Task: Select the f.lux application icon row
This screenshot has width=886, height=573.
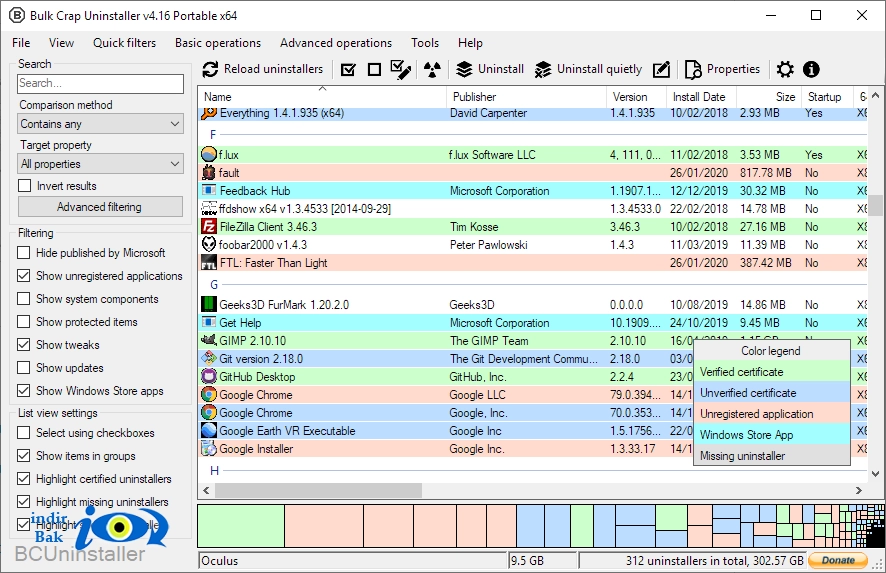Action: (x=209, y=154)
